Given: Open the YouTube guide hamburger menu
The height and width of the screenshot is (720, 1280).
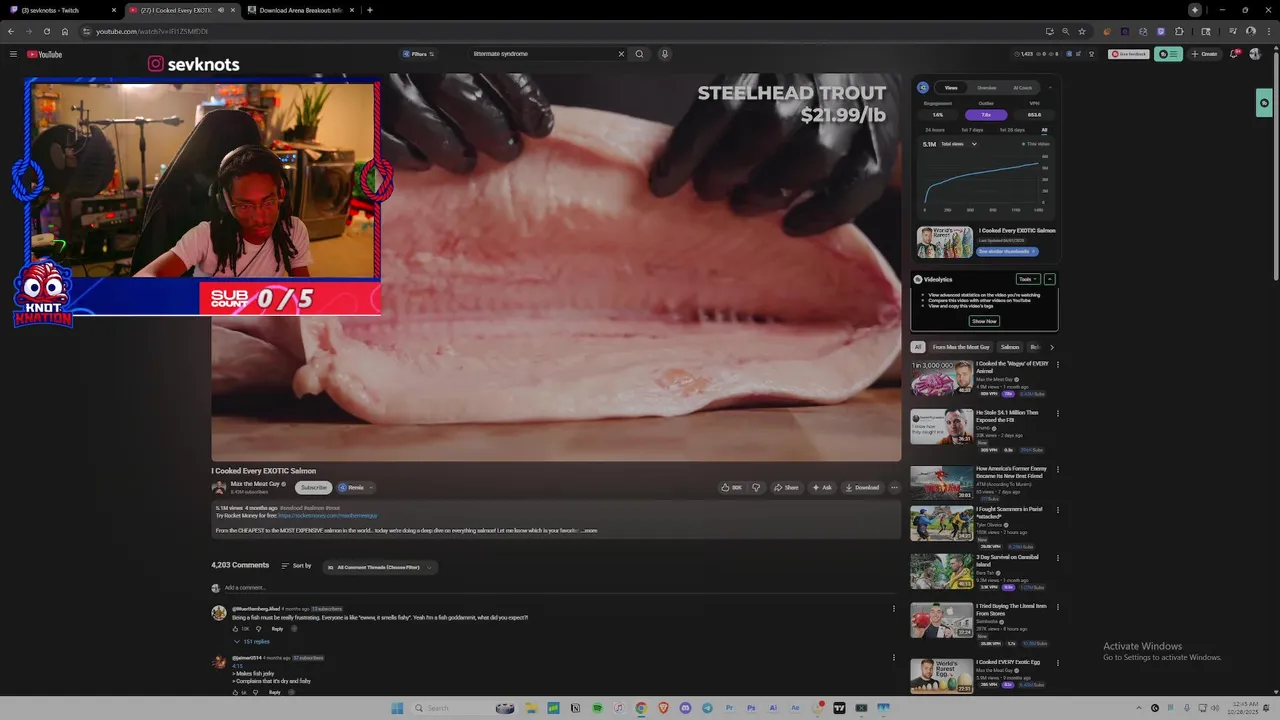Looking at the screenshot, I should tap(13, 54).
